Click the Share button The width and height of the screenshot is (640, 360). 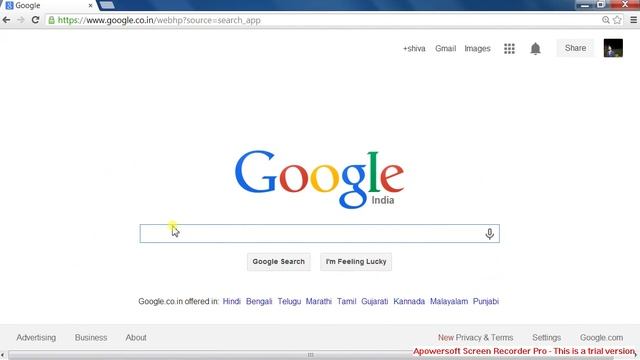coord(575,48)
